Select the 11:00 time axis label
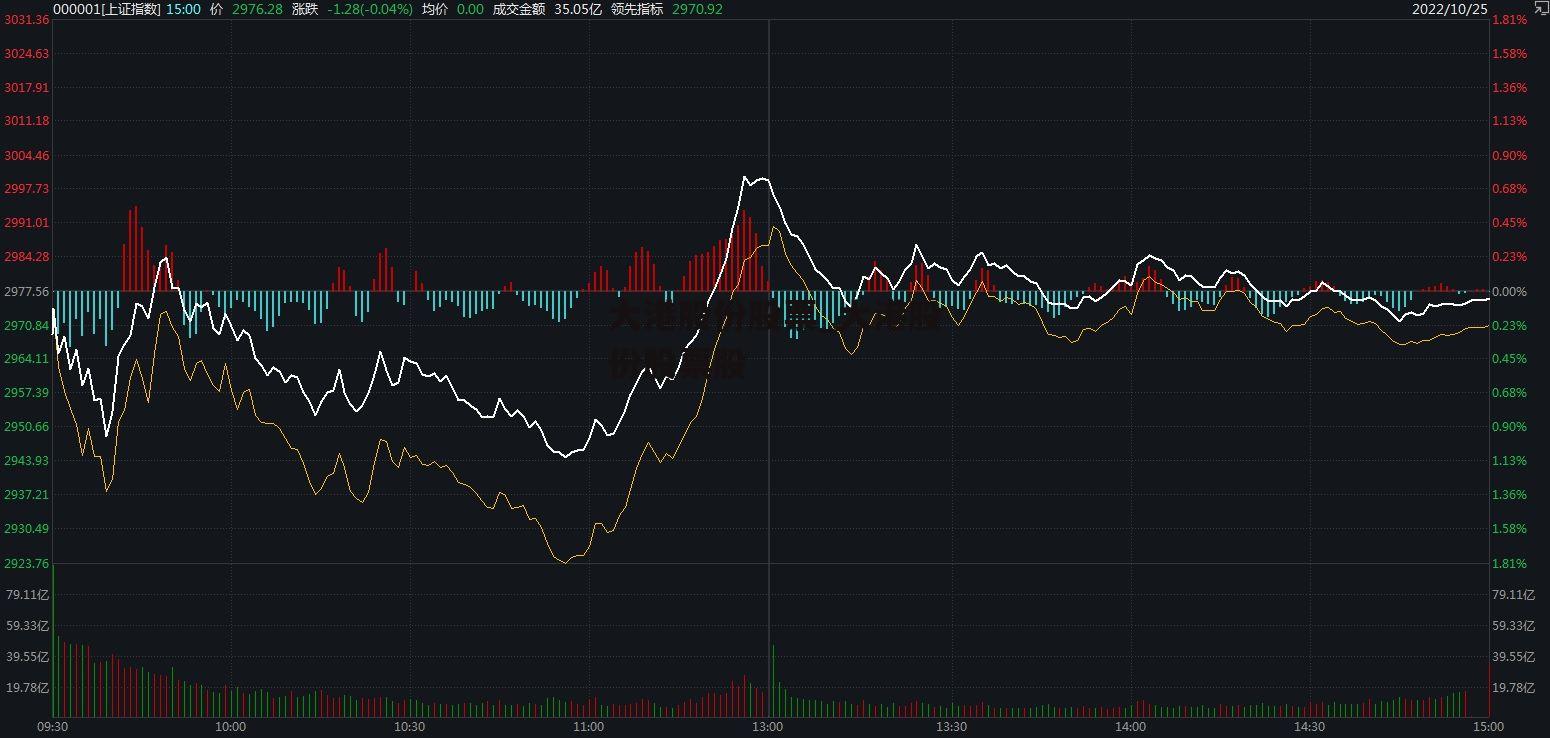 pos(589,727)
